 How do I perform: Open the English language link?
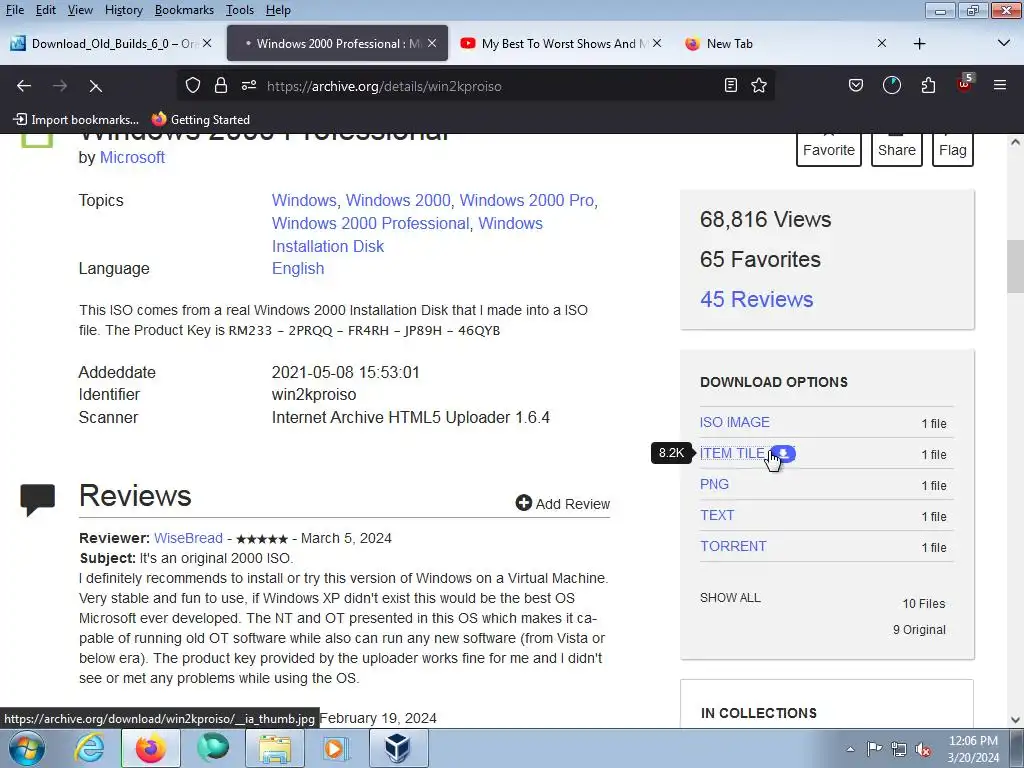coord(298,268)
